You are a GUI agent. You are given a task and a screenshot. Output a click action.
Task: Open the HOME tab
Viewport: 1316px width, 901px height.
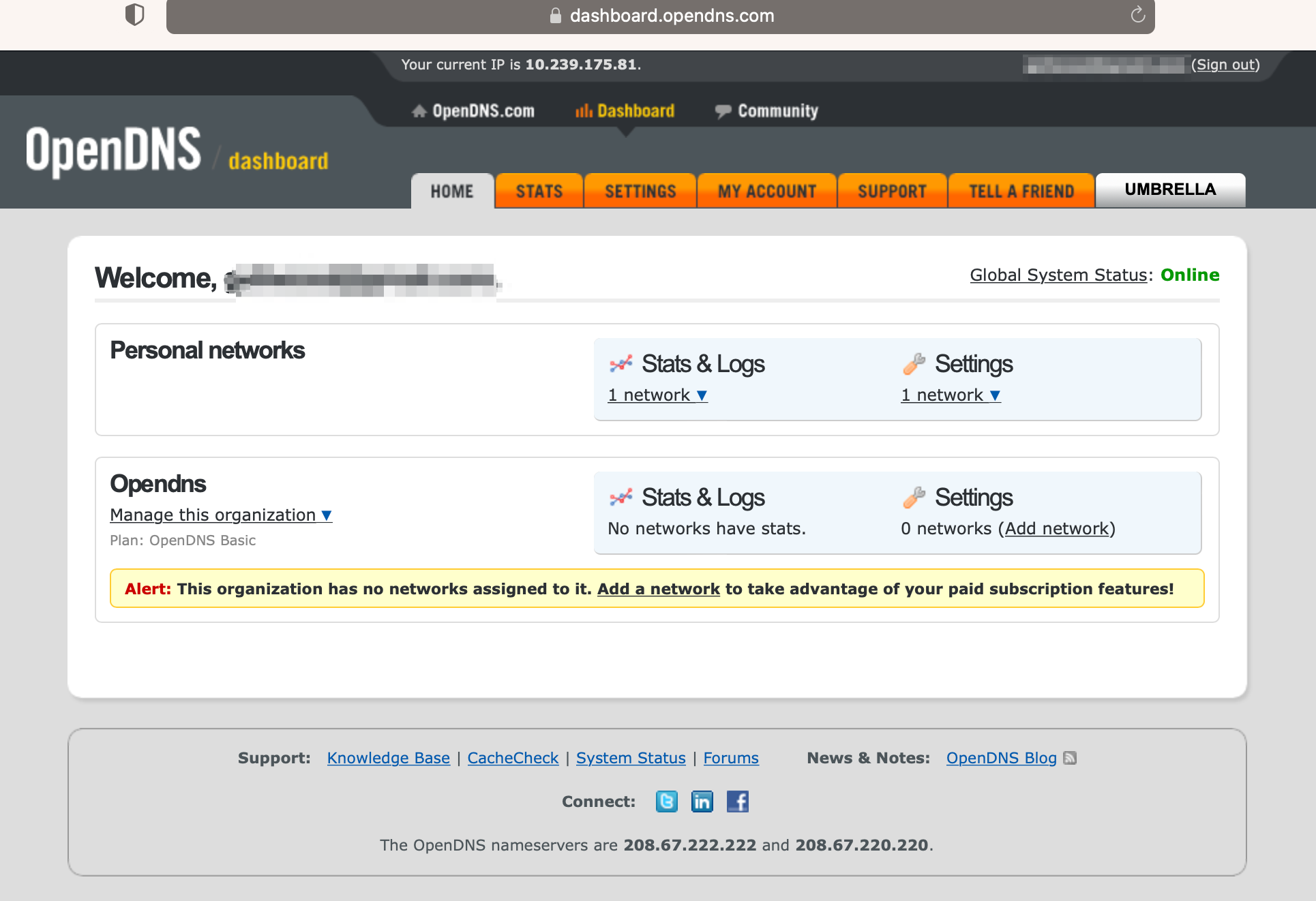click(452, 191)
